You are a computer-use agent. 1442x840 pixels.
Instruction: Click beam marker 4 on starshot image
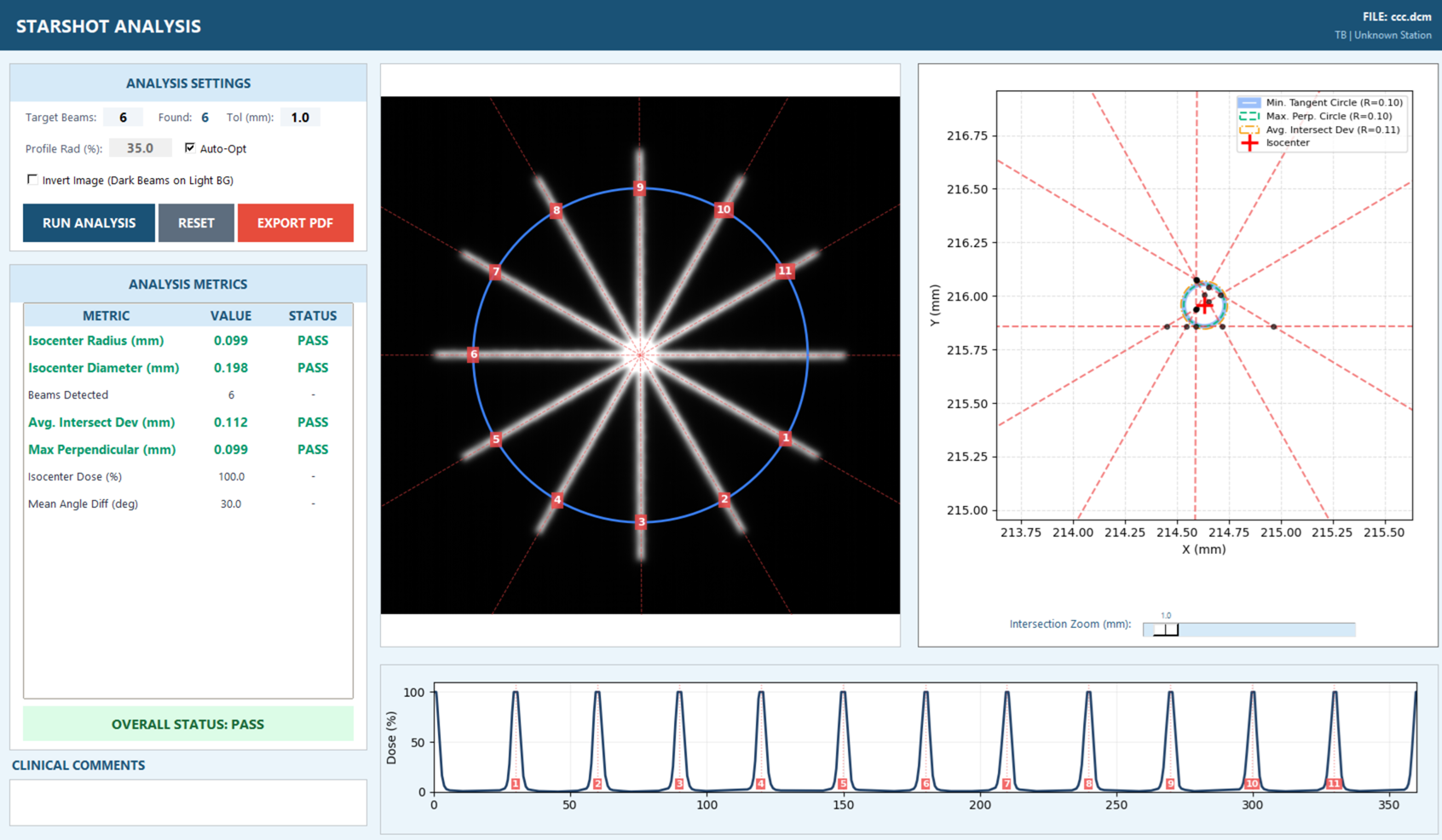point(557,500)
